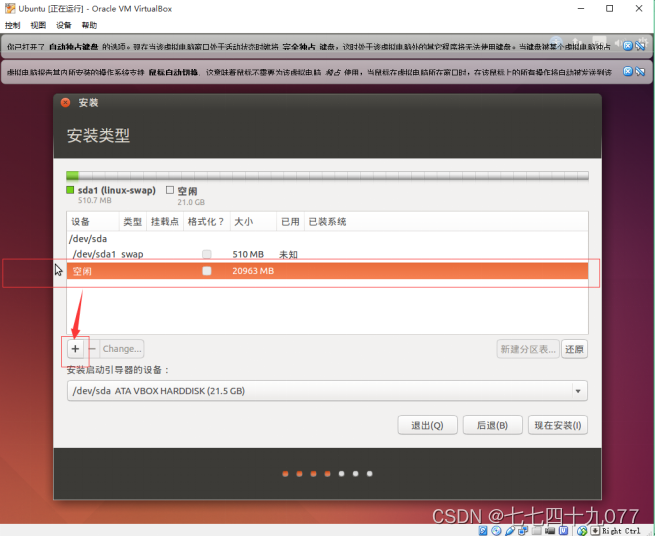Toggle format checkbox for /dev/sda1 swap

tap(206, 254)
